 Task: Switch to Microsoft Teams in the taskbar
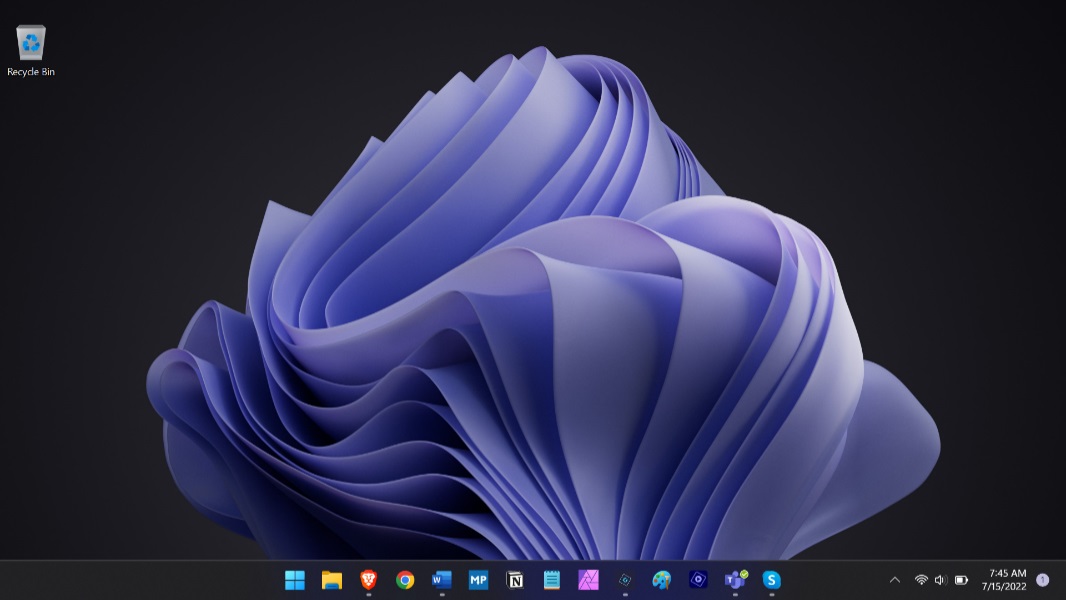click(x=735, y=580)
